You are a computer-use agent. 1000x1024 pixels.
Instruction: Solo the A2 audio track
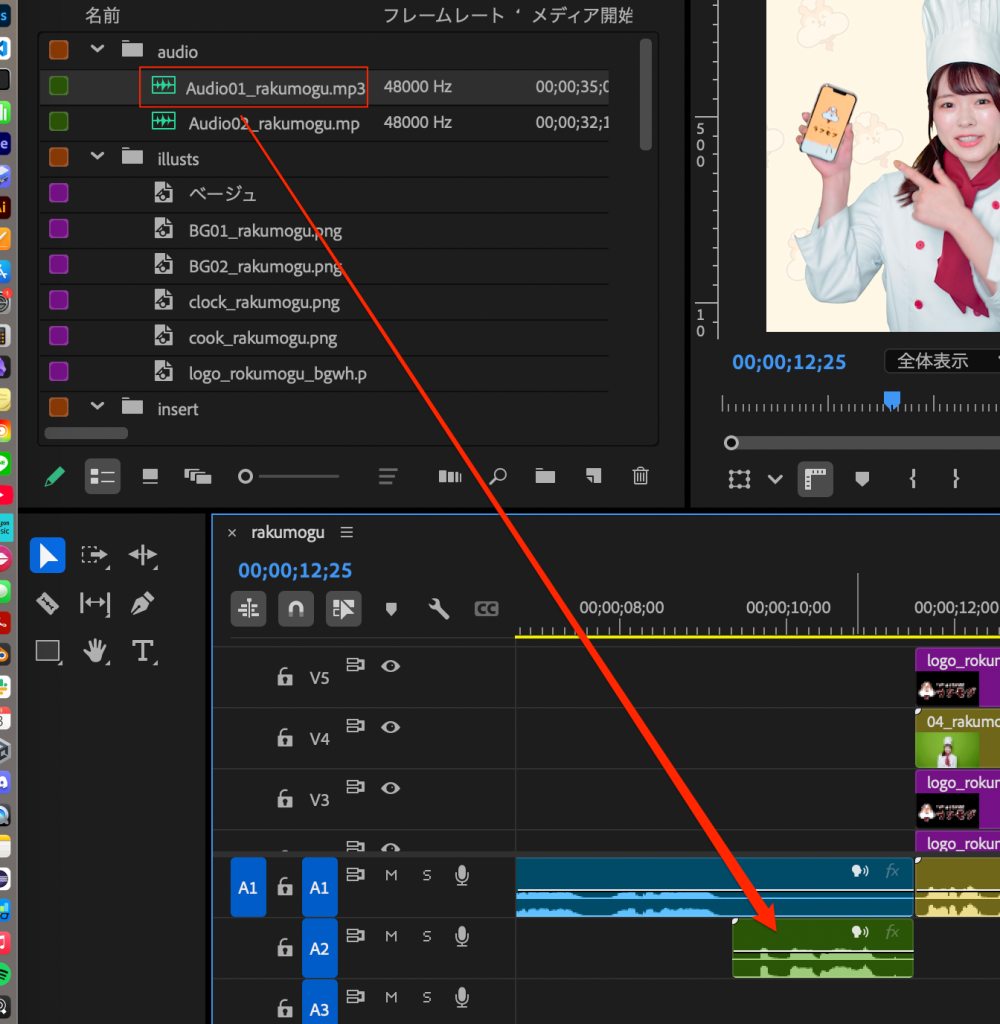pos(427,937)
